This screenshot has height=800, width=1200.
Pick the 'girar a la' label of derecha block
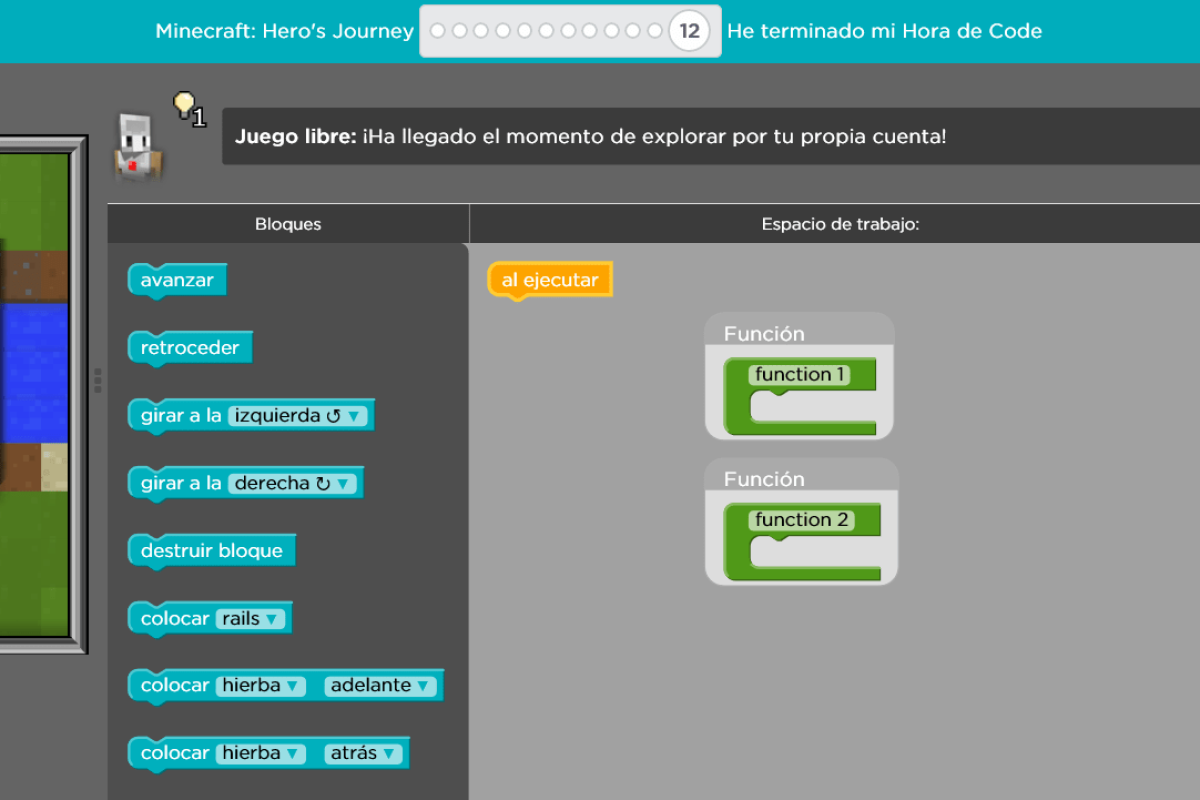pos(181,484)
